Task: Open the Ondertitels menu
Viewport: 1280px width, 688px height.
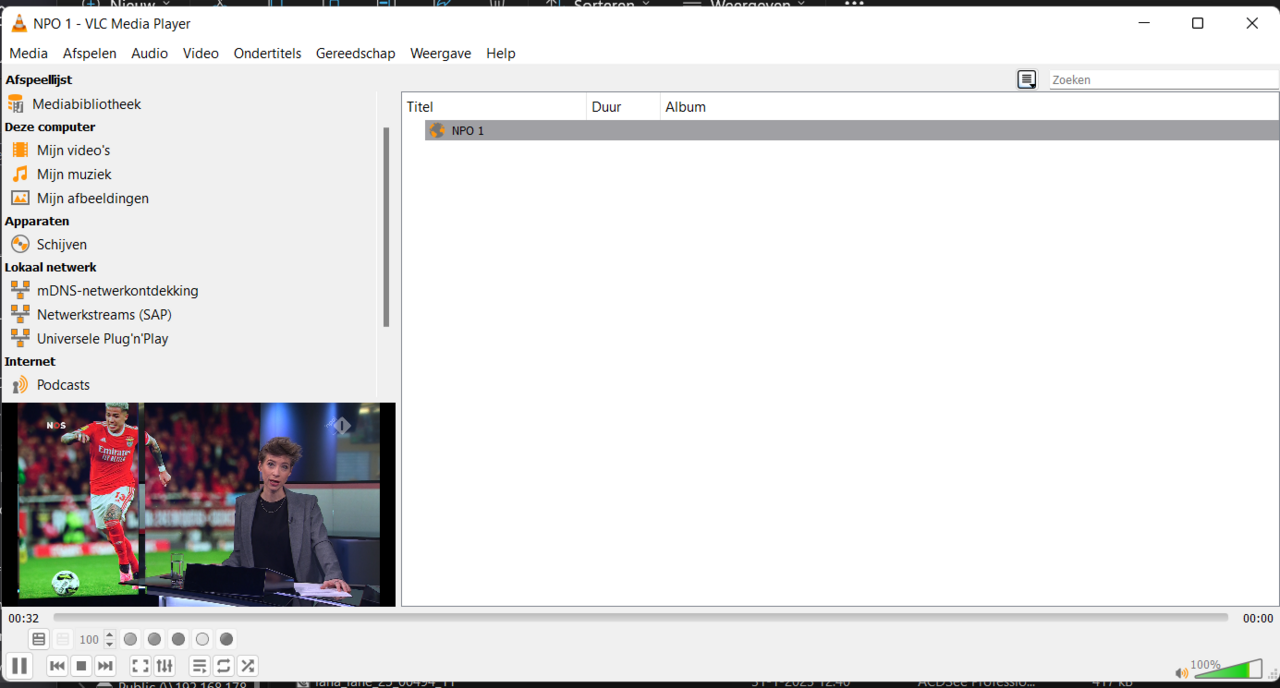Action: pos(267,54)
